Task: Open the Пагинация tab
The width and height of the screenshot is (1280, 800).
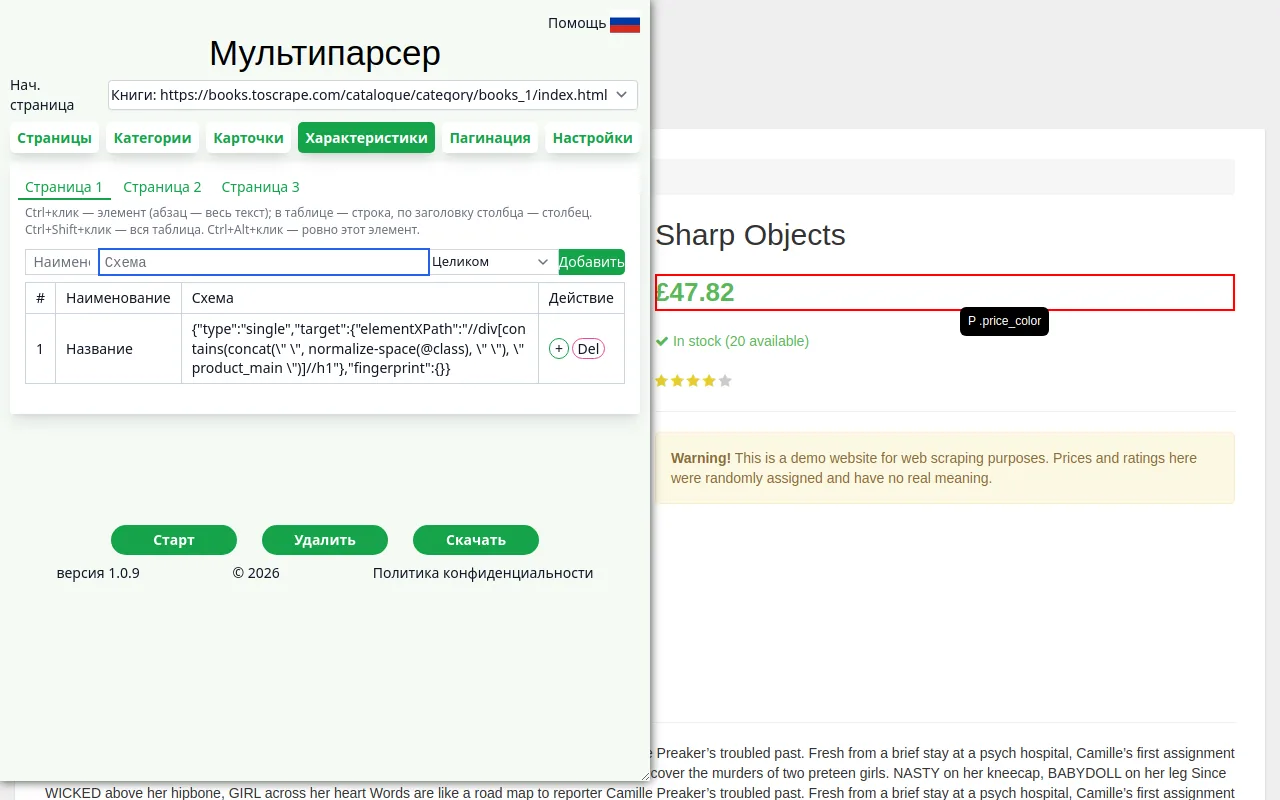Action: coord(490,138)
